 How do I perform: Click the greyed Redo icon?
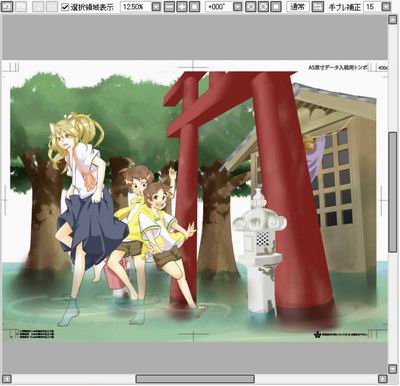(21, 6)
